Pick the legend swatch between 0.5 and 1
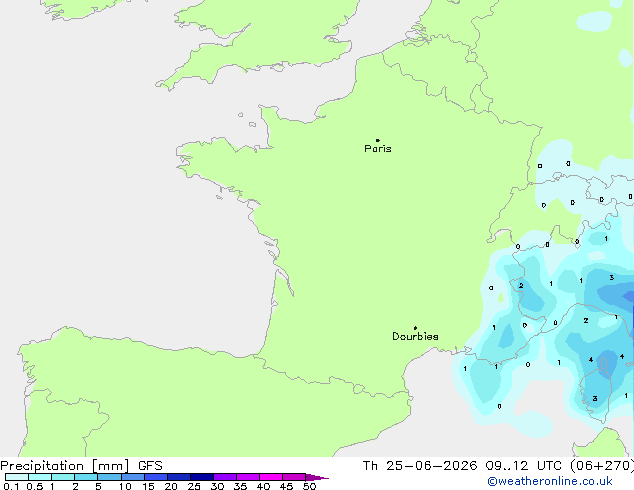Screen dimensions: 634x490 point(40,477)
